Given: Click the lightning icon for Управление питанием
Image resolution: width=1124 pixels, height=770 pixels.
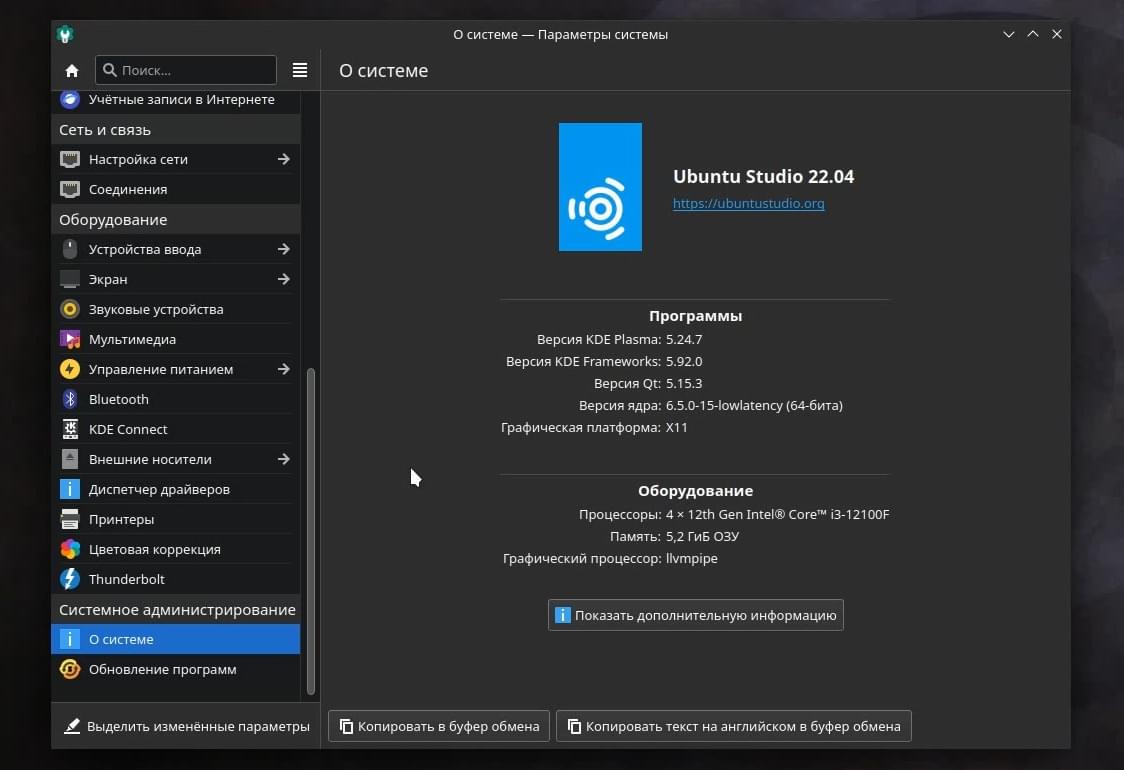Looking at the screenshot, I should pos(70,369).
